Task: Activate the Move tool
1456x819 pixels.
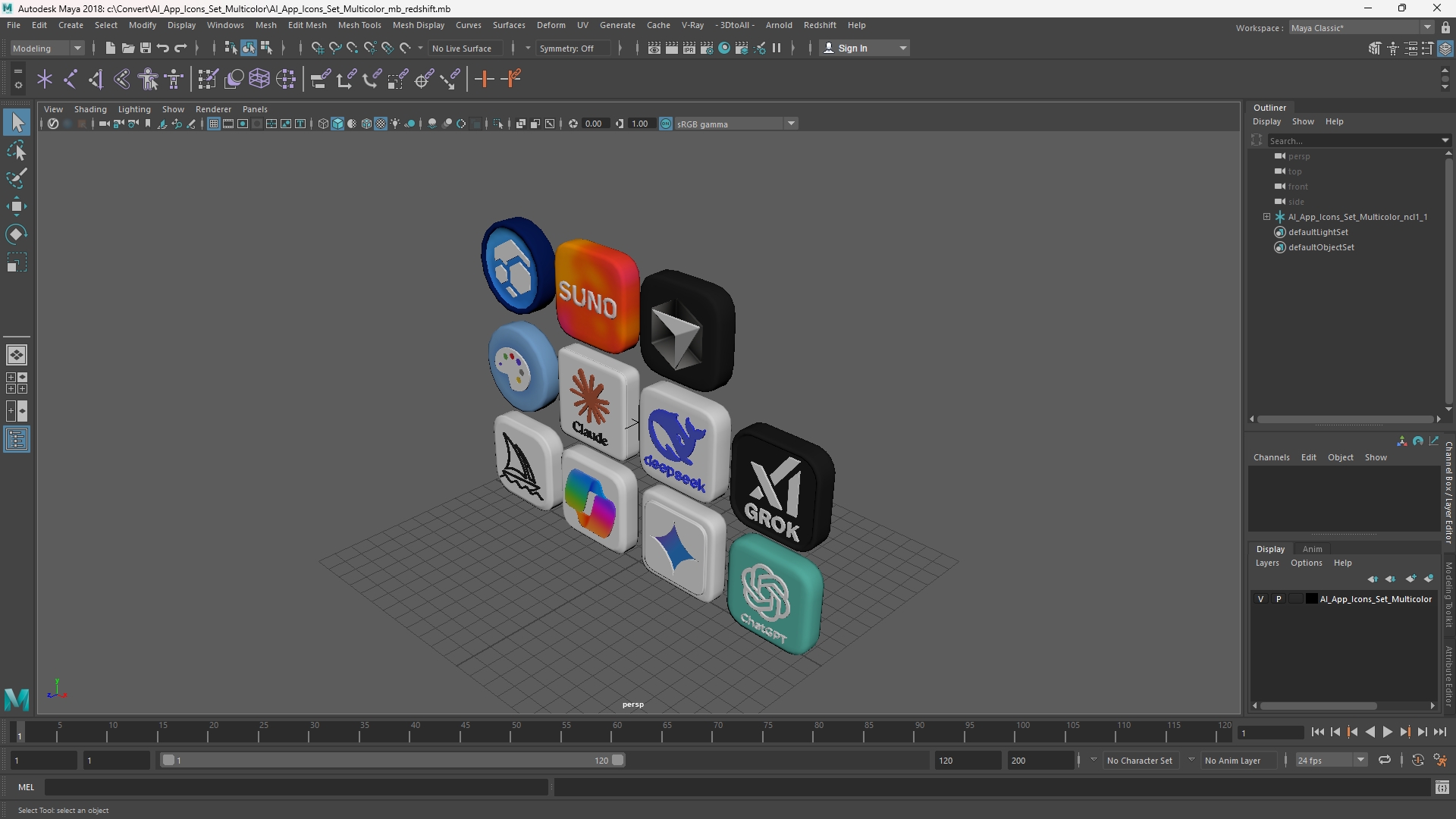Action: tap(17, 206)
